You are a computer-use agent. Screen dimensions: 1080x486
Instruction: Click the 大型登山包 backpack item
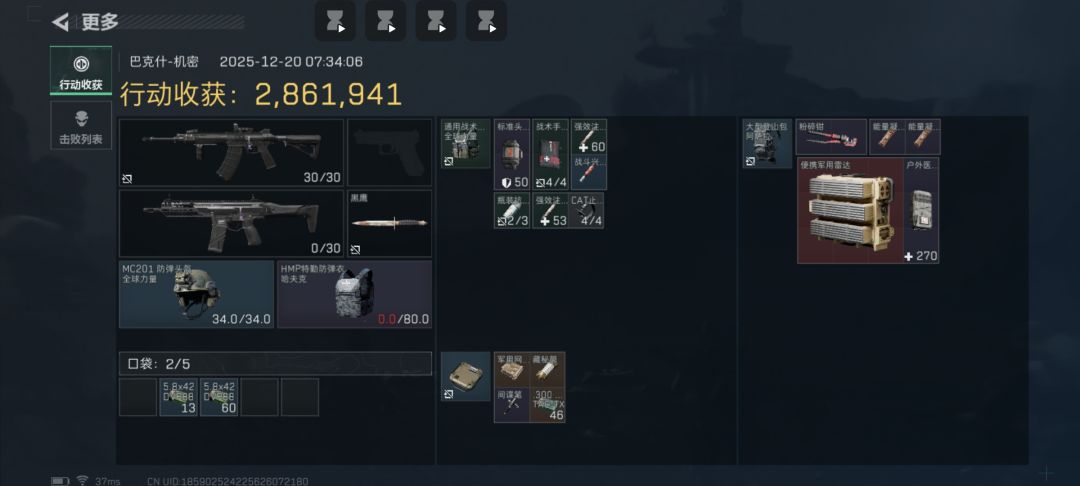pyautogui.click(x=767, y=143)
